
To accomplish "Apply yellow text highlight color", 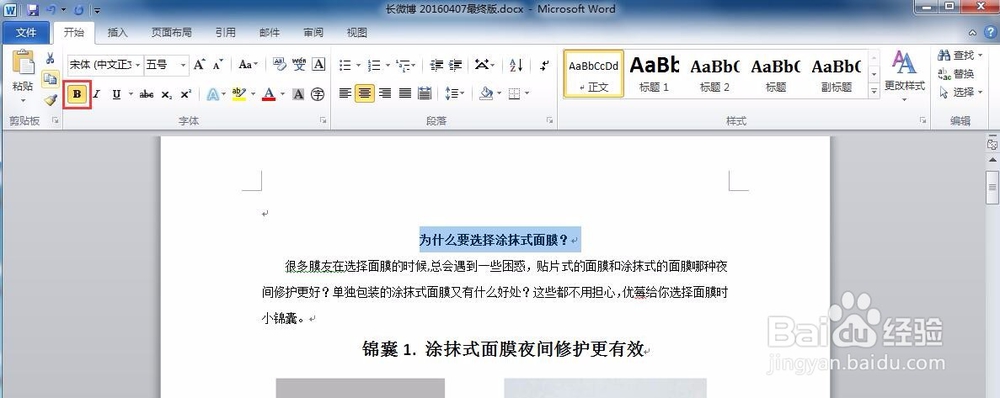I will click(x=239, y=94).
